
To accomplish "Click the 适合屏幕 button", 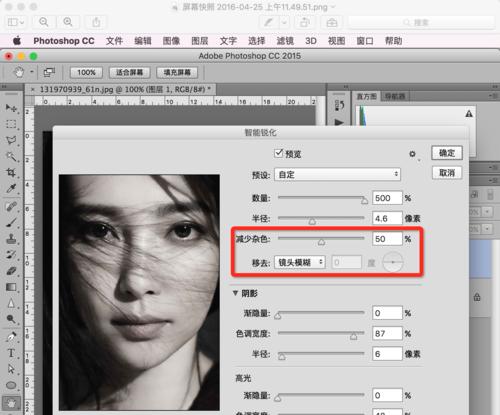I will (x=129, y=72).
